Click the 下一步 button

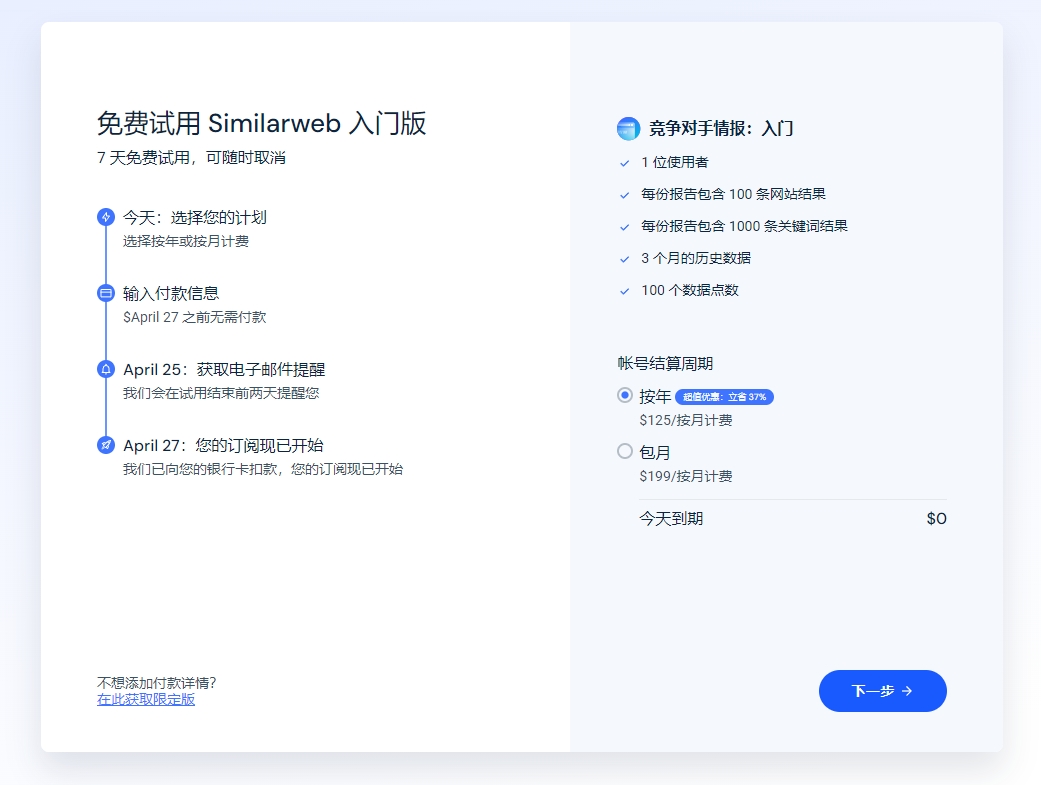[882, 691]
